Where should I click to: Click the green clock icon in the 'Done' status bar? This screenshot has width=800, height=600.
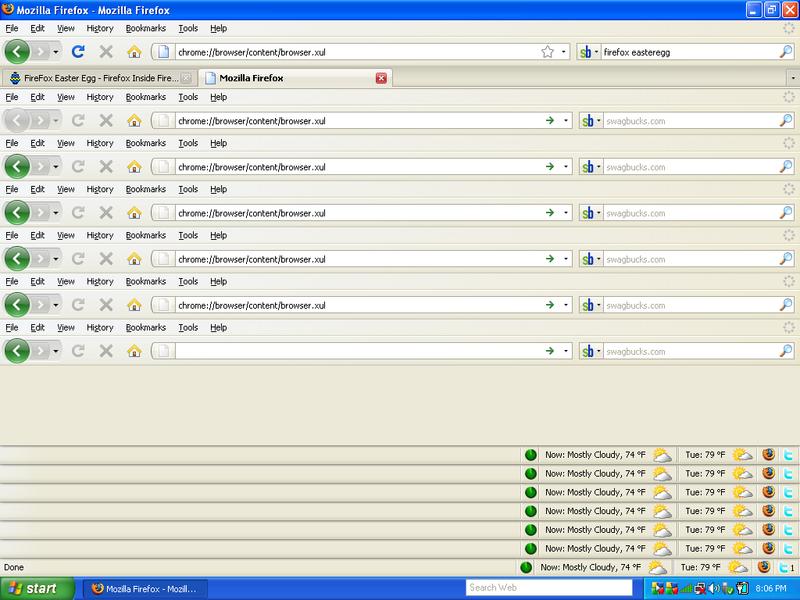tap(525, 567)
